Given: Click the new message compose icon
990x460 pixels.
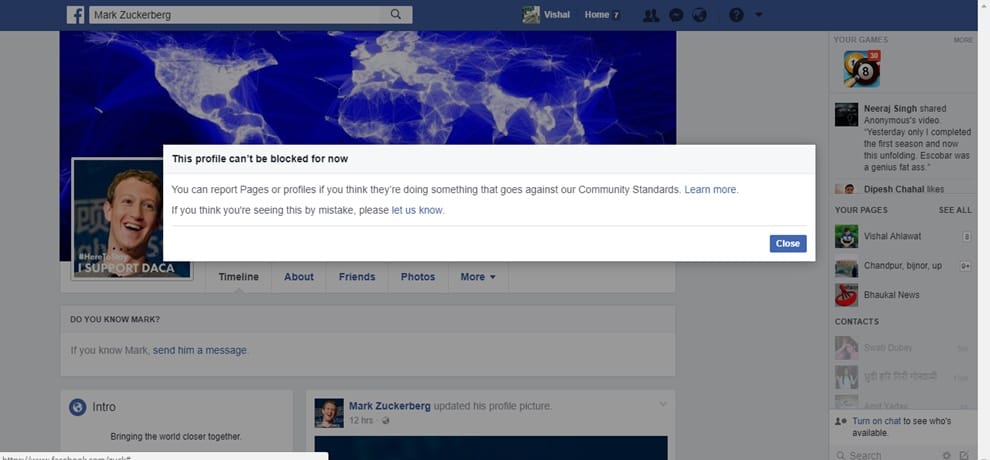Looking at the screenshot, I should tap(963, 454).
